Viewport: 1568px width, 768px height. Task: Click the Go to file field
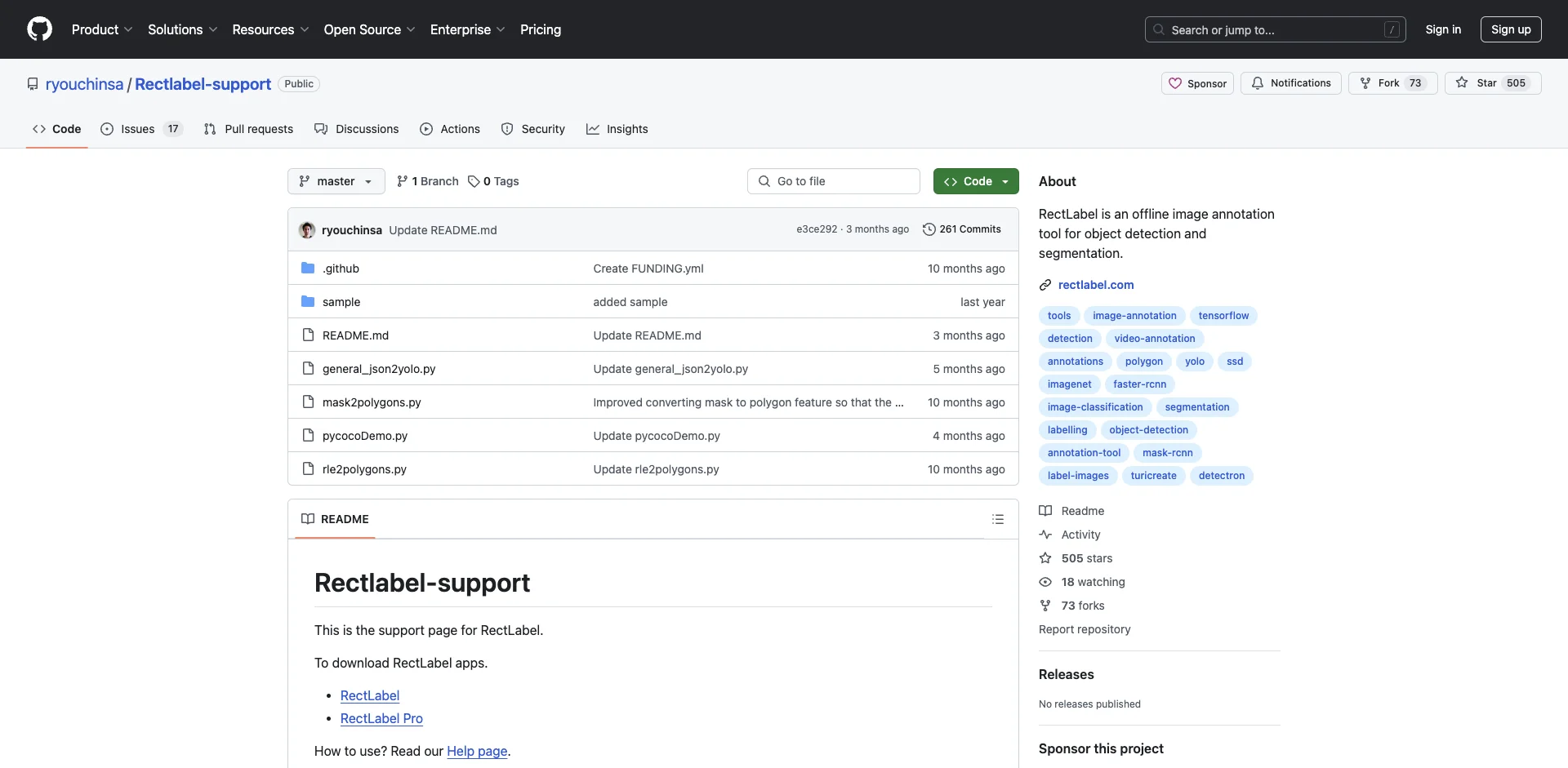[834, 181]
